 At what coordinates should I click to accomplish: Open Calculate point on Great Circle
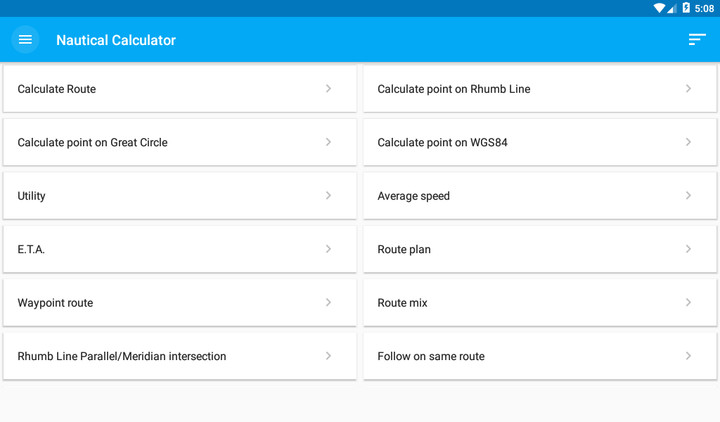tap(93, 143)
